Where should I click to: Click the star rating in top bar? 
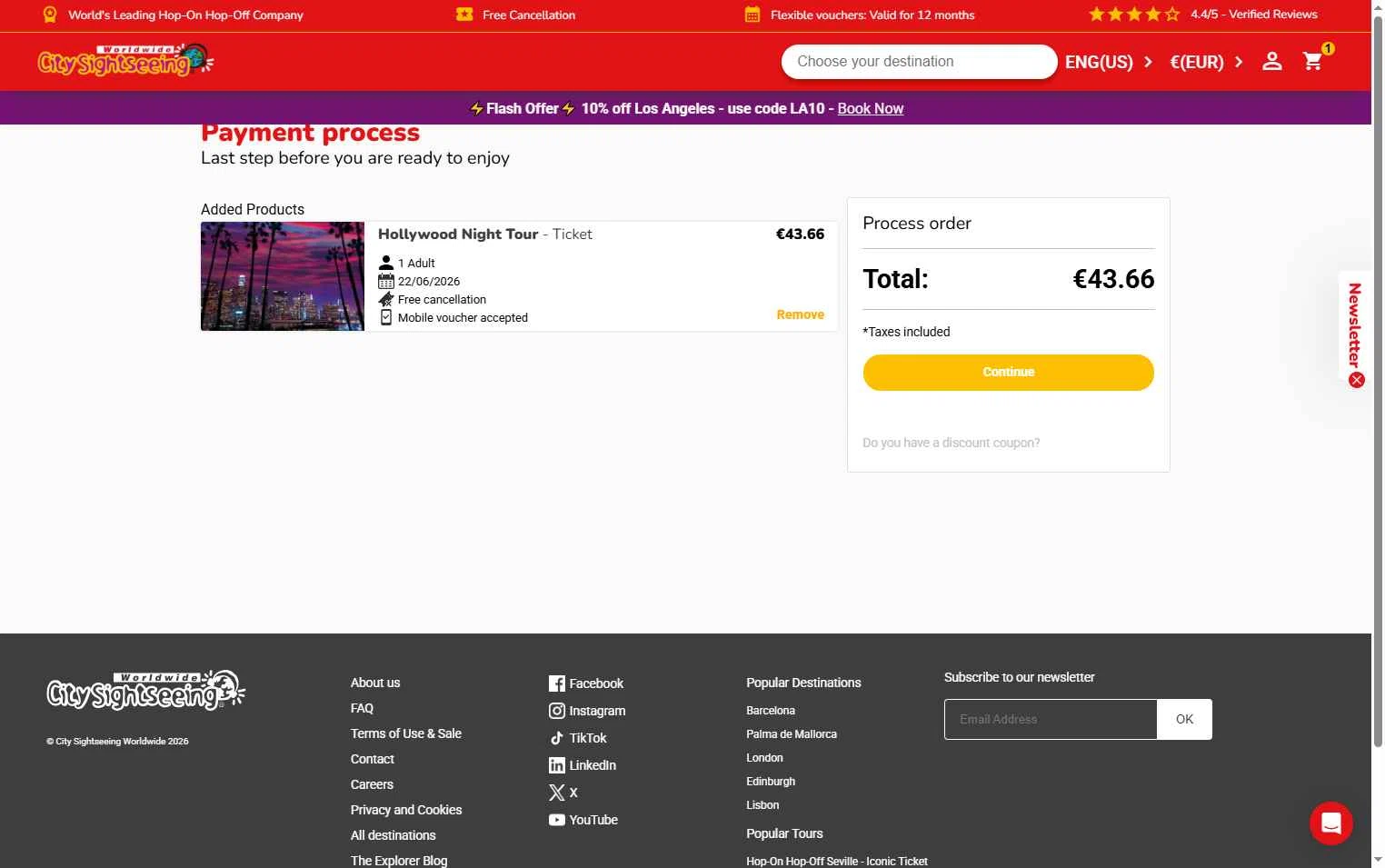coord(1134,15)
